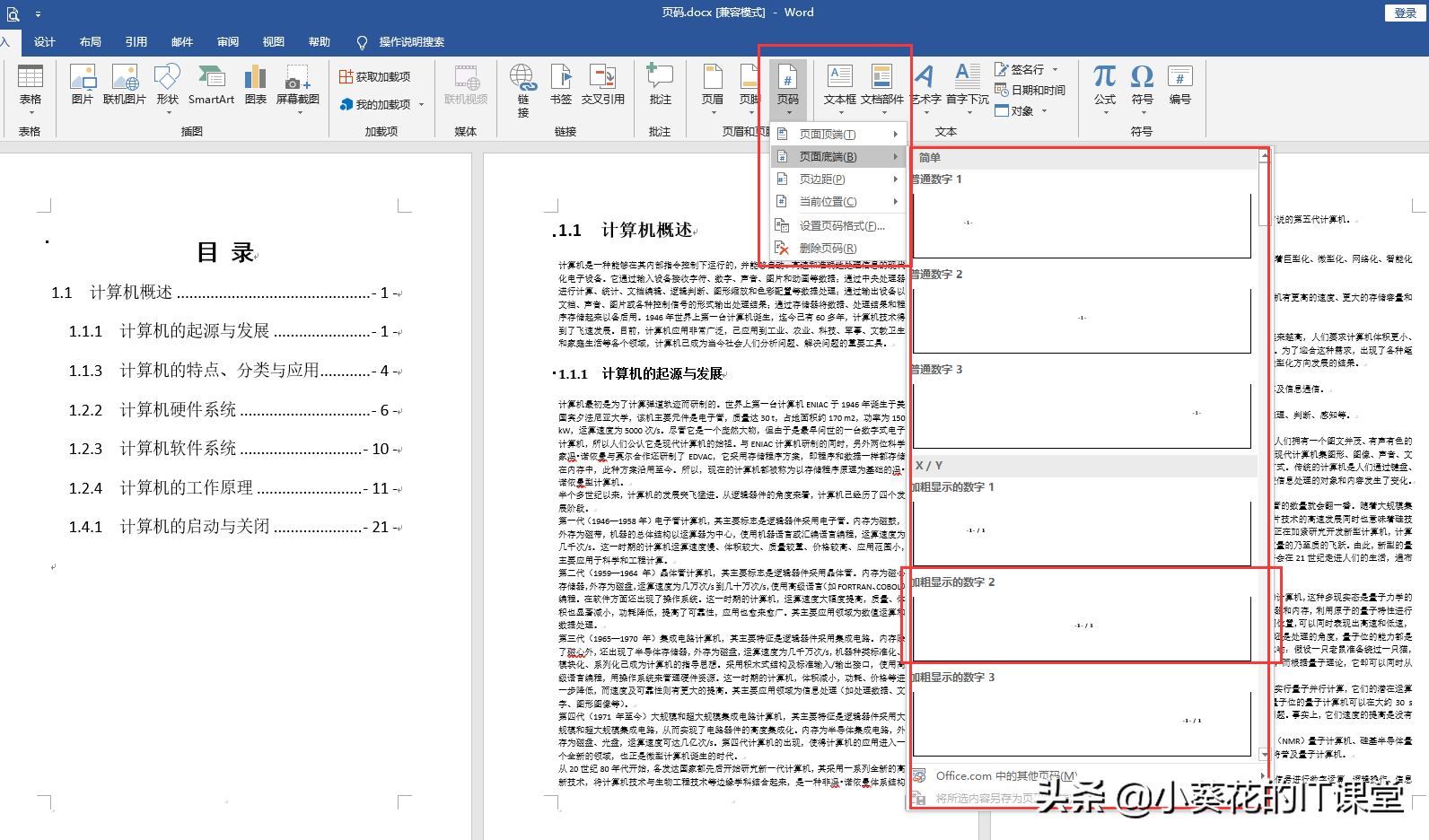This screenshot has width=1429, height=840.
Task: Switch to the 布局 ribbon tab
Action: (91, 42)
